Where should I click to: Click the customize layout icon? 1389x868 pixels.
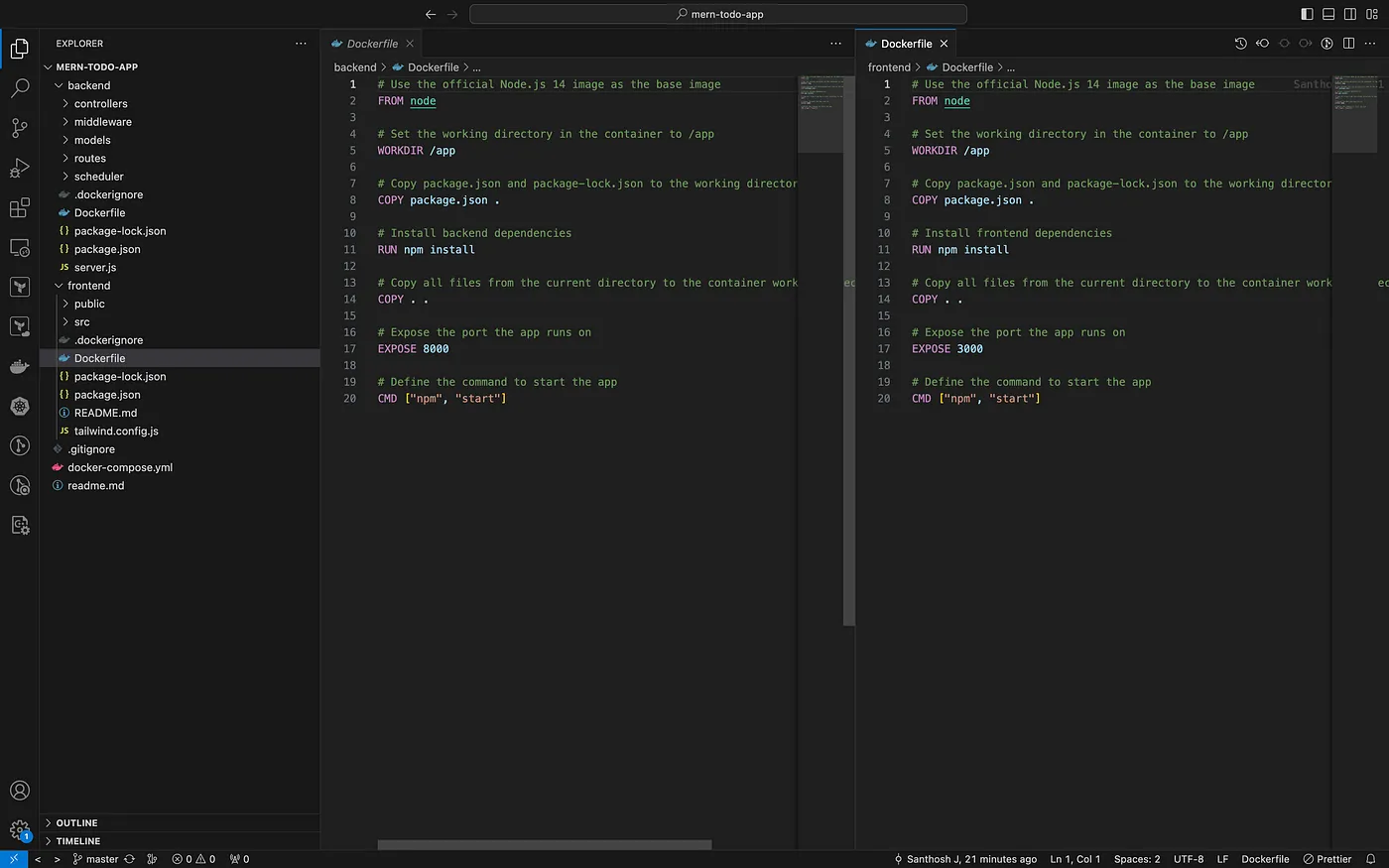1372,14
